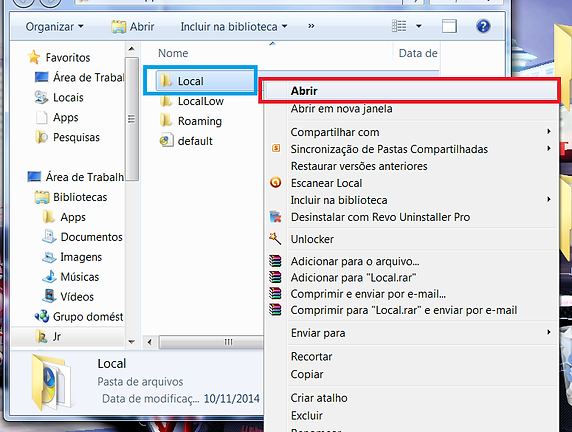Open the Apps library under Bibliotecas
This screenshot has width=572, height=432.
pyautogui.click(x=64, y=217)
